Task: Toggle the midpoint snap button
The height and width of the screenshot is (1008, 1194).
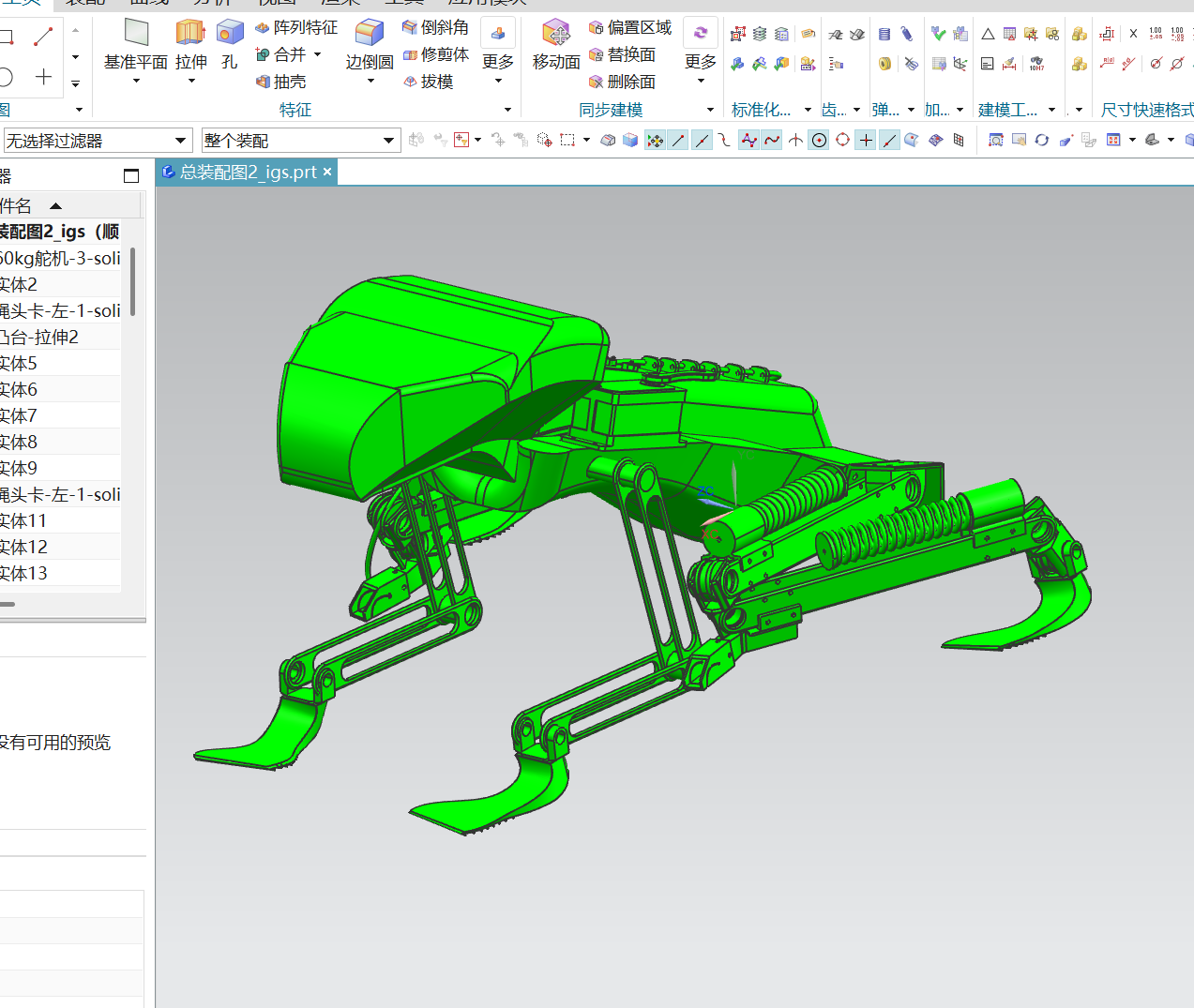Action: [x=702, y=141]
